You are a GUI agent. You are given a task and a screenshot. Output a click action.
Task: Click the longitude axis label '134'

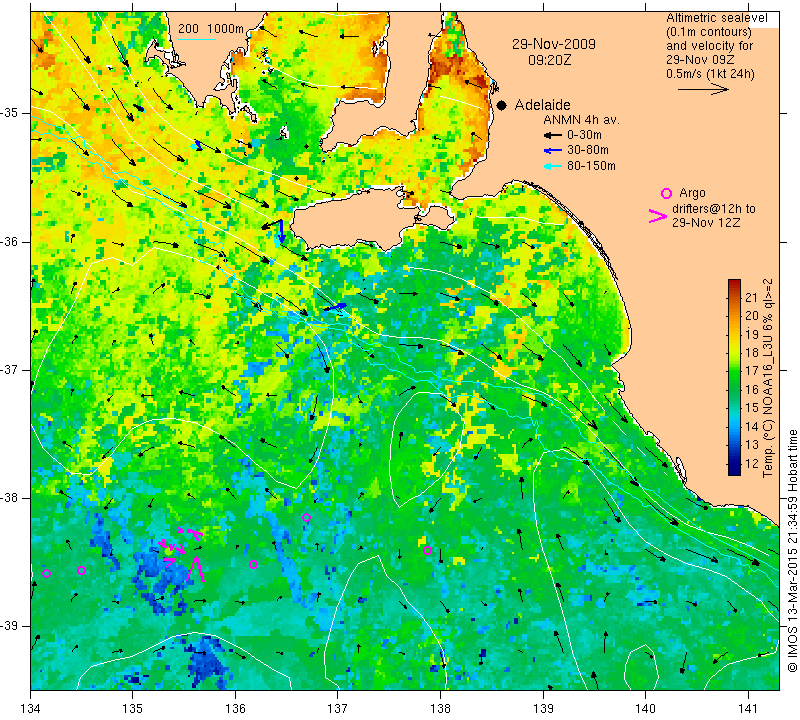[x=30, y=708]
